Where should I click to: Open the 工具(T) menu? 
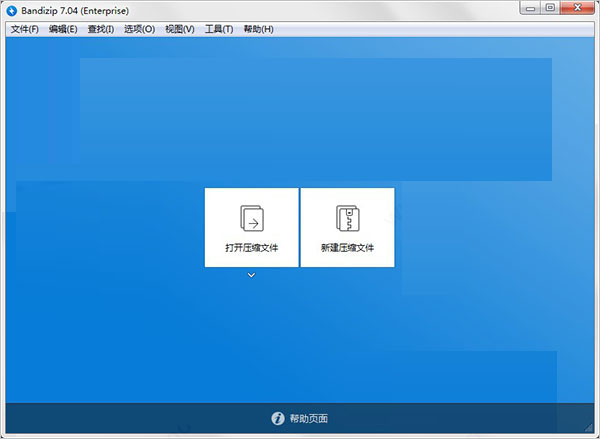tap(219, 29)
